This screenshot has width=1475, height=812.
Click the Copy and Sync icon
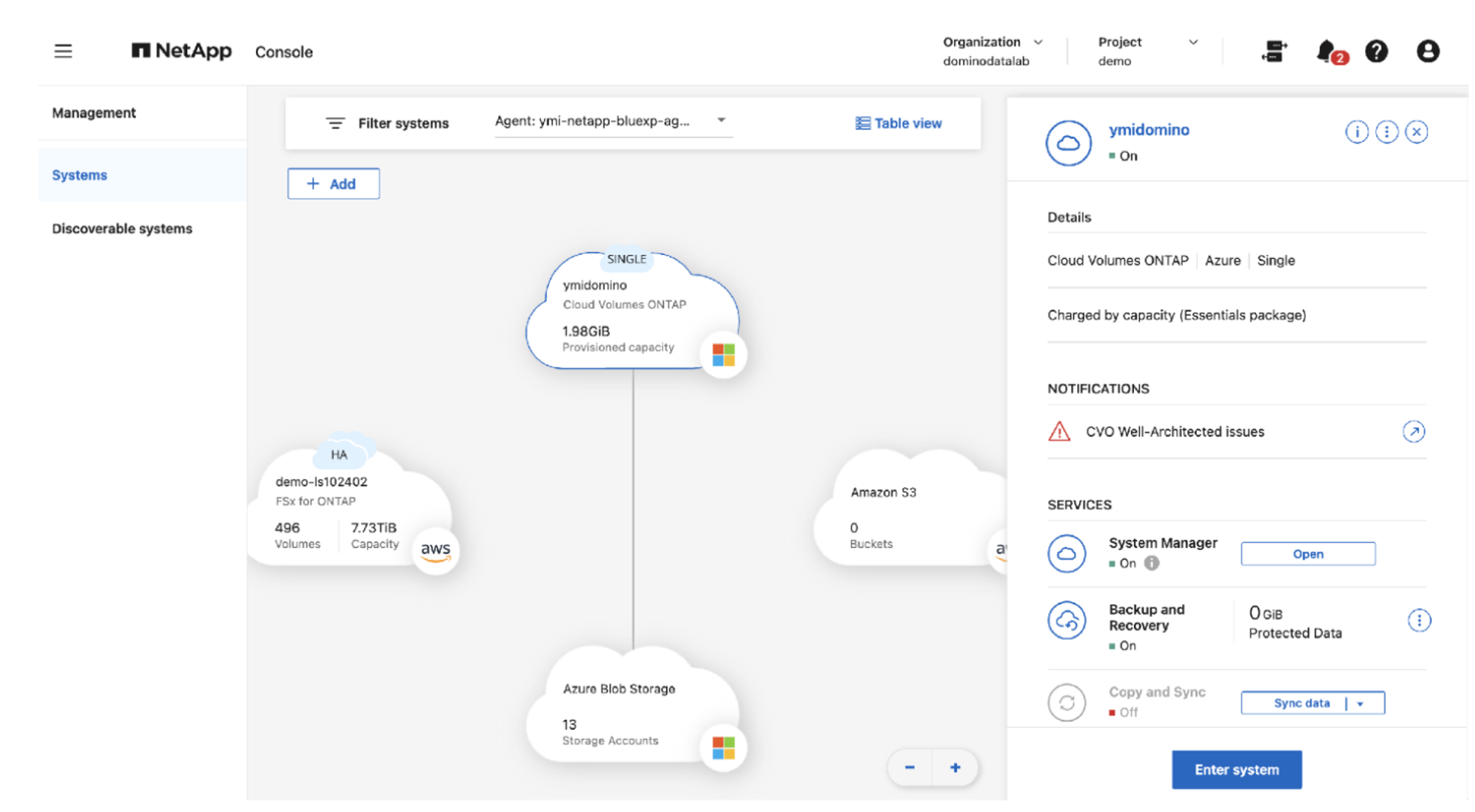coord(1066,702)
